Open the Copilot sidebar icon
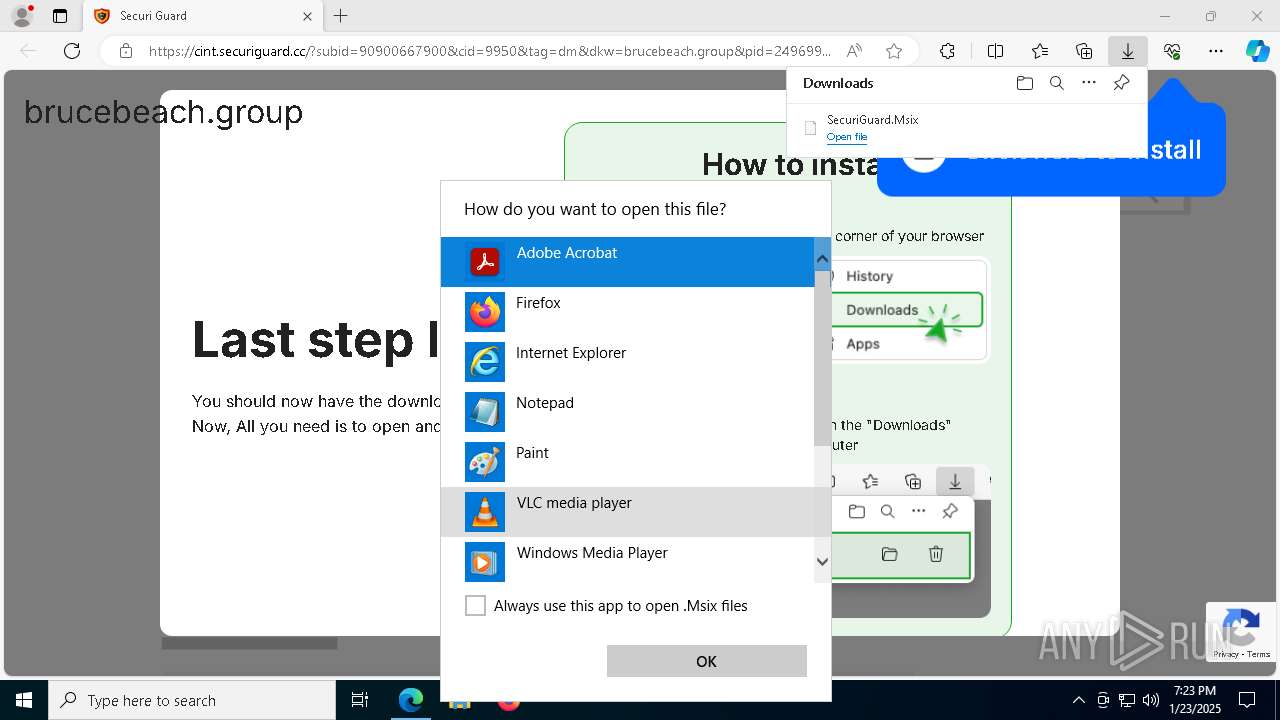This screenshot has height=720, width=1280. click(x=1257, y=51)
